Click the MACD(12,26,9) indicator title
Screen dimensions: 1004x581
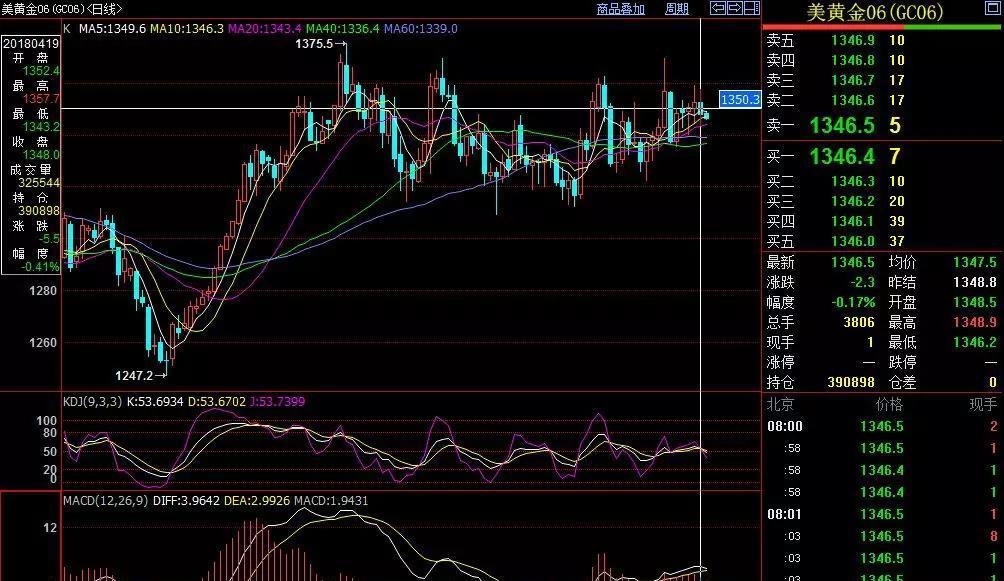(x=106, y=501)
